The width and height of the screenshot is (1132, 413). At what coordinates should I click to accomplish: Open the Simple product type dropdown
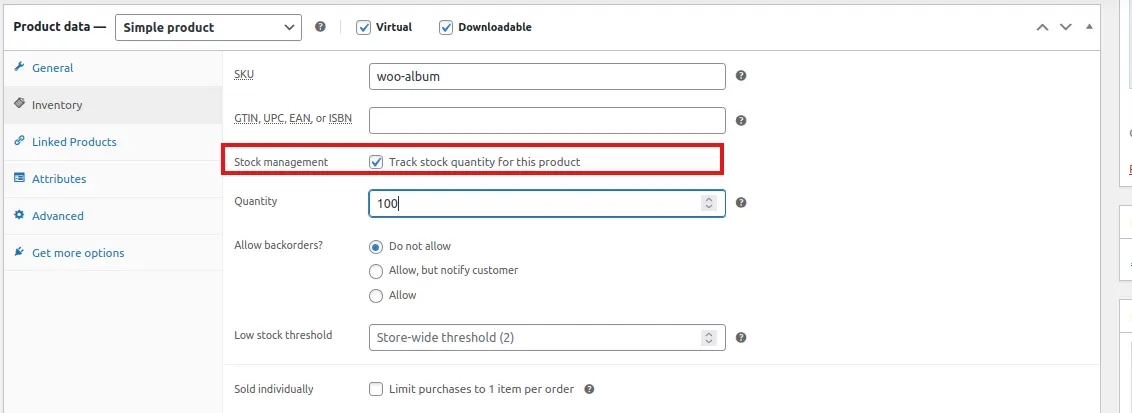[x=208, y=27]
